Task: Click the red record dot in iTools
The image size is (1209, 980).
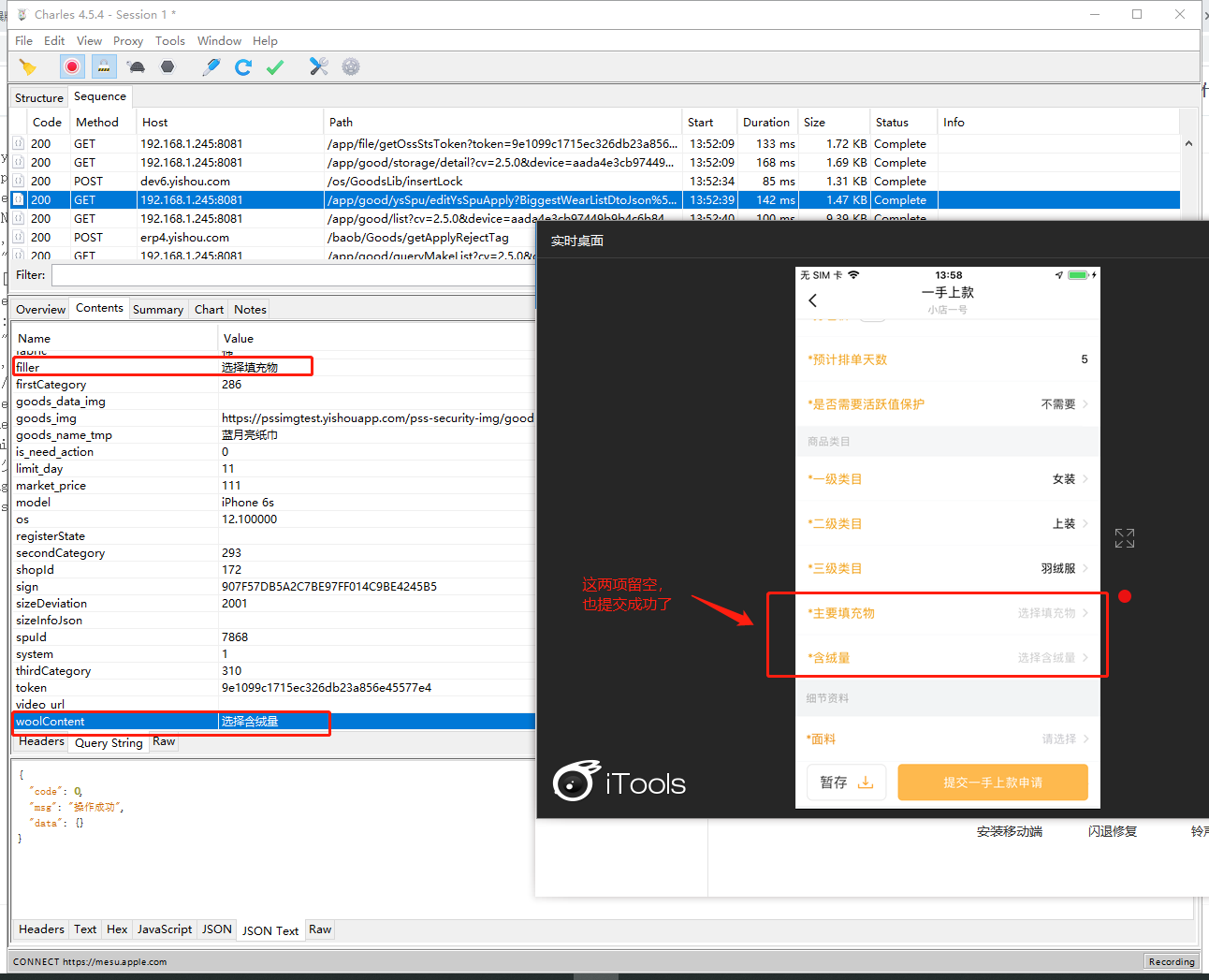Action: tap(1125, 596)
